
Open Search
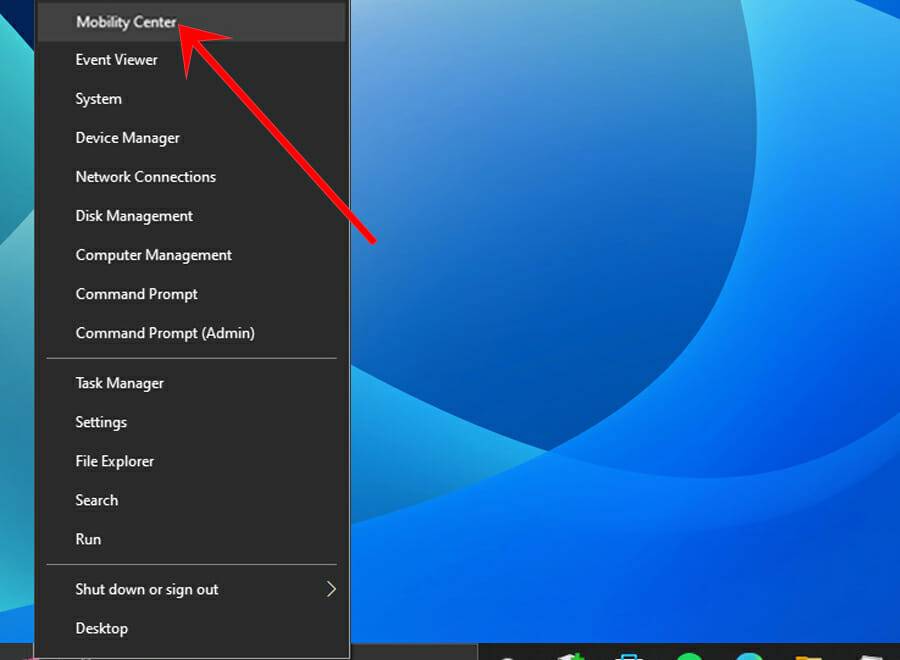point(96,500)
